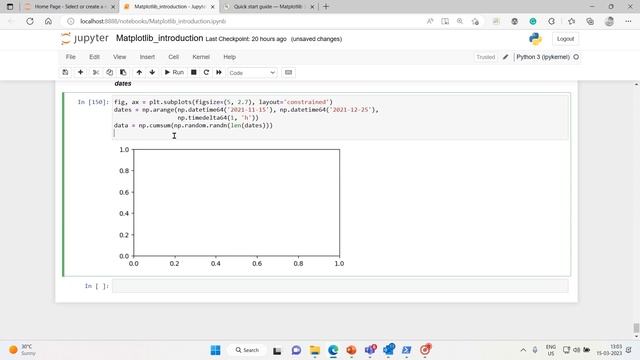Close the Matplotlib_introduction browser tab
640x360 pixels.
[212, 7]
